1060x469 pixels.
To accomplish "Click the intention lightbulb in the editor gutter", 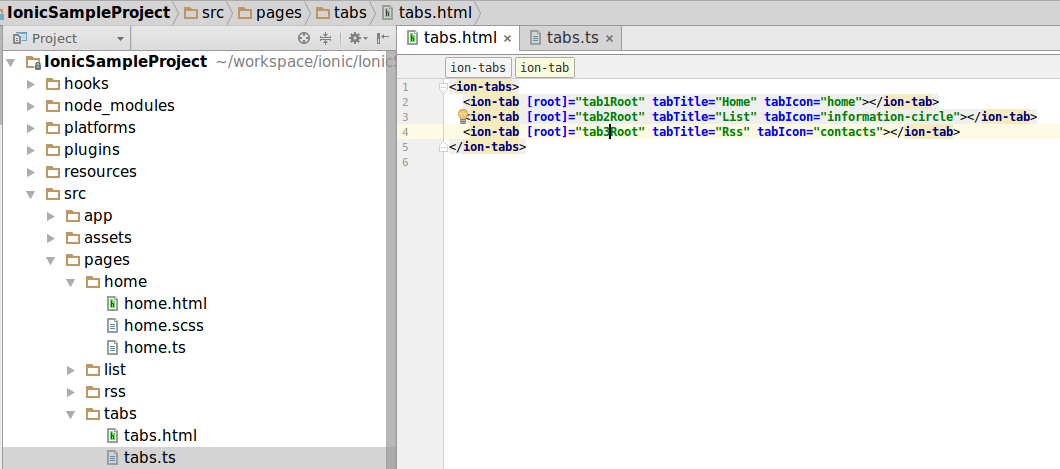I will 463,116.
